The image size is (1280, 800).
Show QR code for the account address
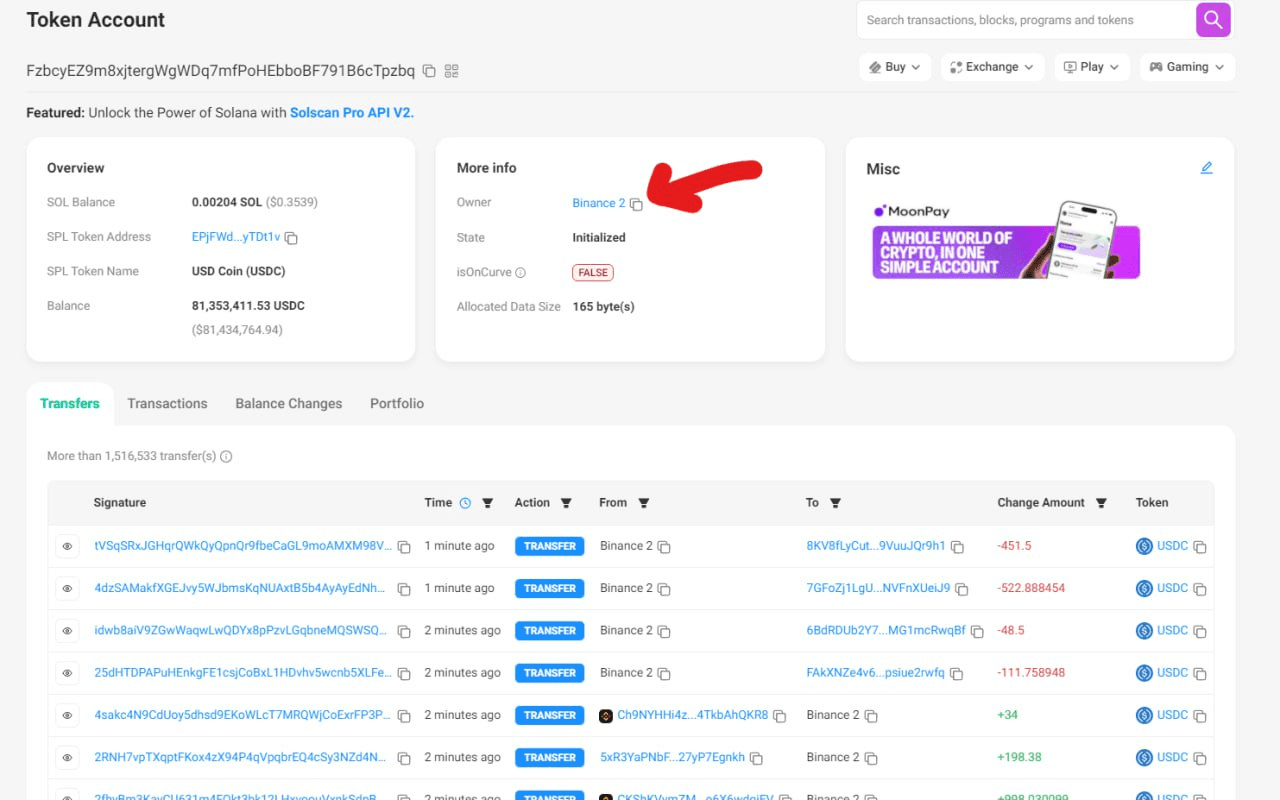452,71
